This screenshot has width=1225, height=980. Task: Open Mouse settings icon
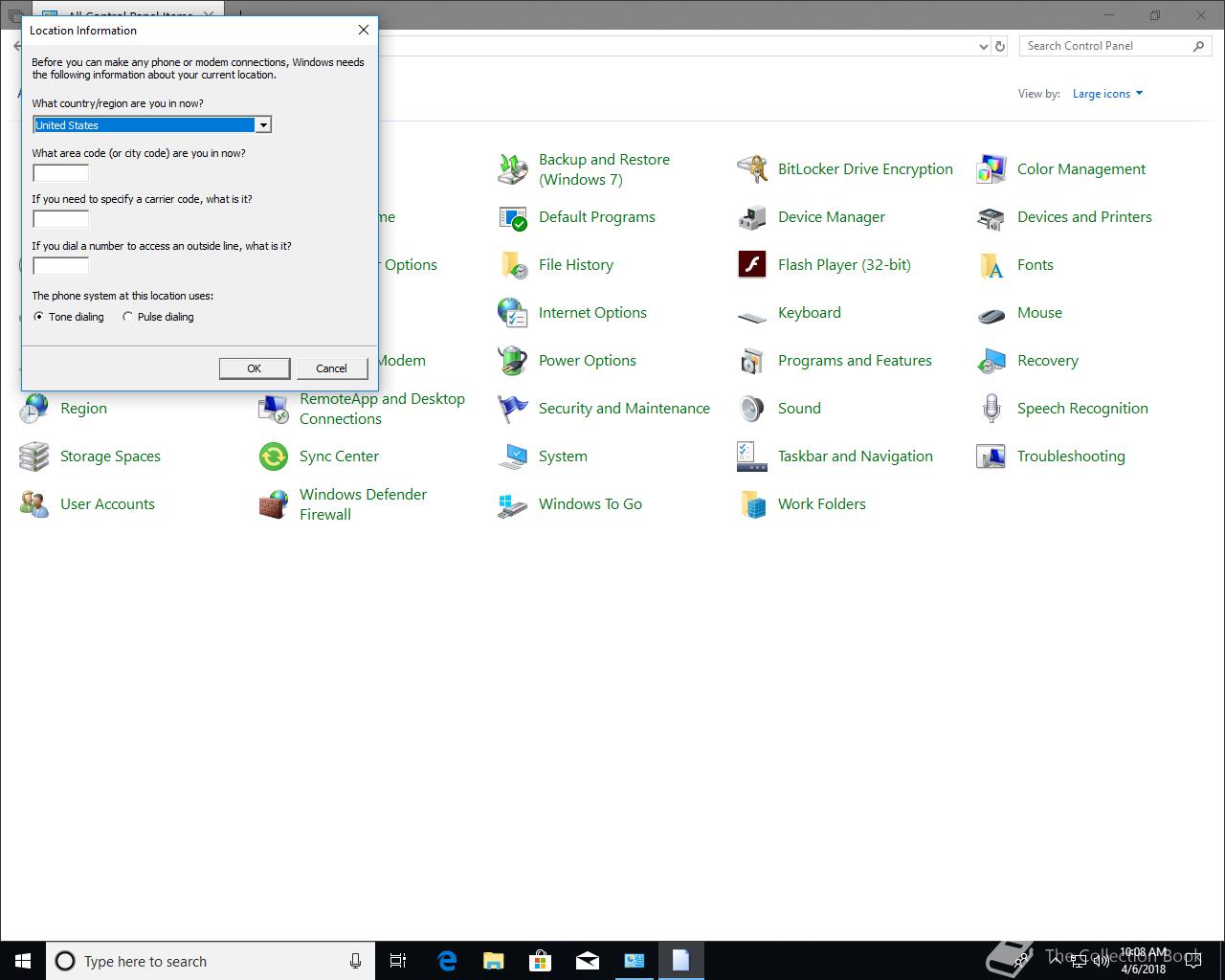pyautogui.click(x=991, y=315)
